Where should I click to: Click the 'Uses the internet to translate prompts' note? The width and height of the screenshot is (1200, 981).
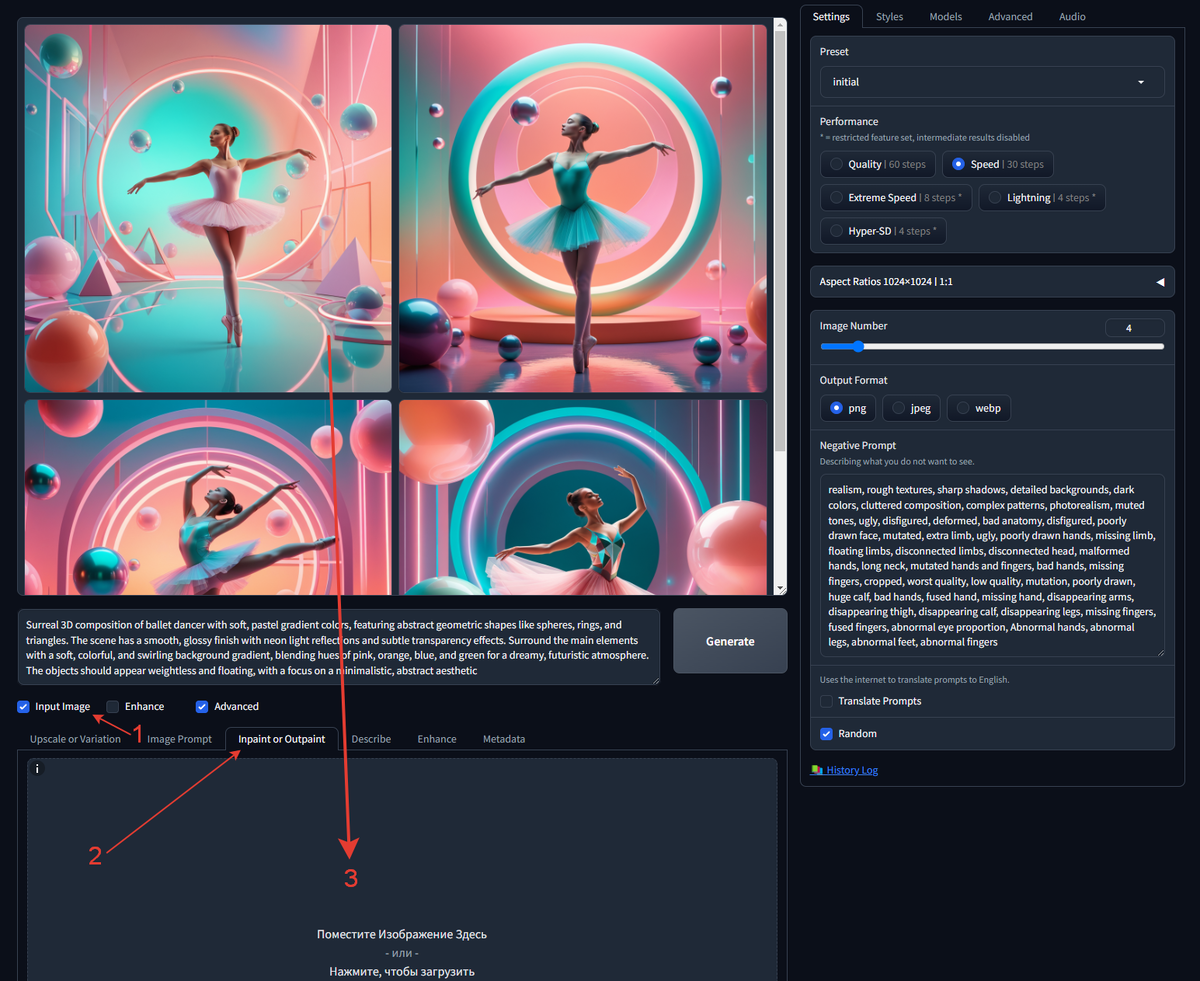[x=914, y=679]
